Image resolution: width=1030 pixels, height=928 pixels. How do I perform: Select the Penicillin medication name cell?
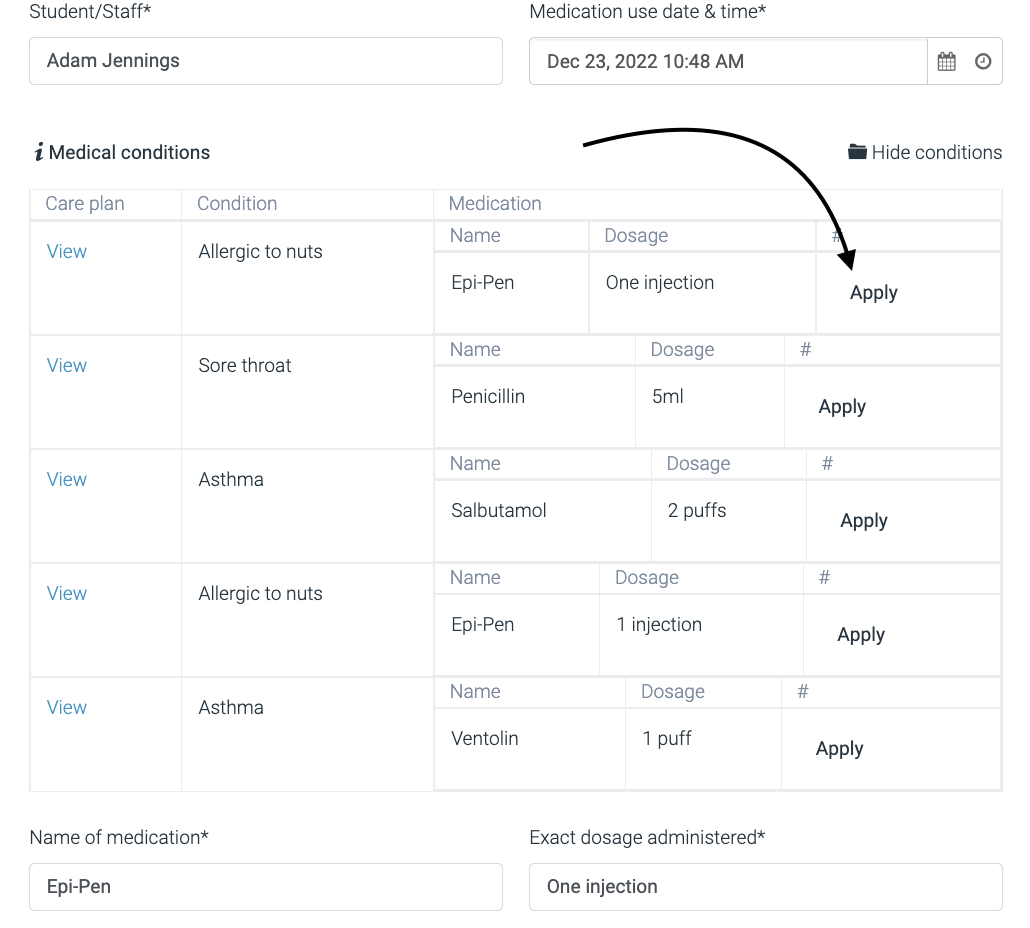pyautogui.click(x=488, y=397)
